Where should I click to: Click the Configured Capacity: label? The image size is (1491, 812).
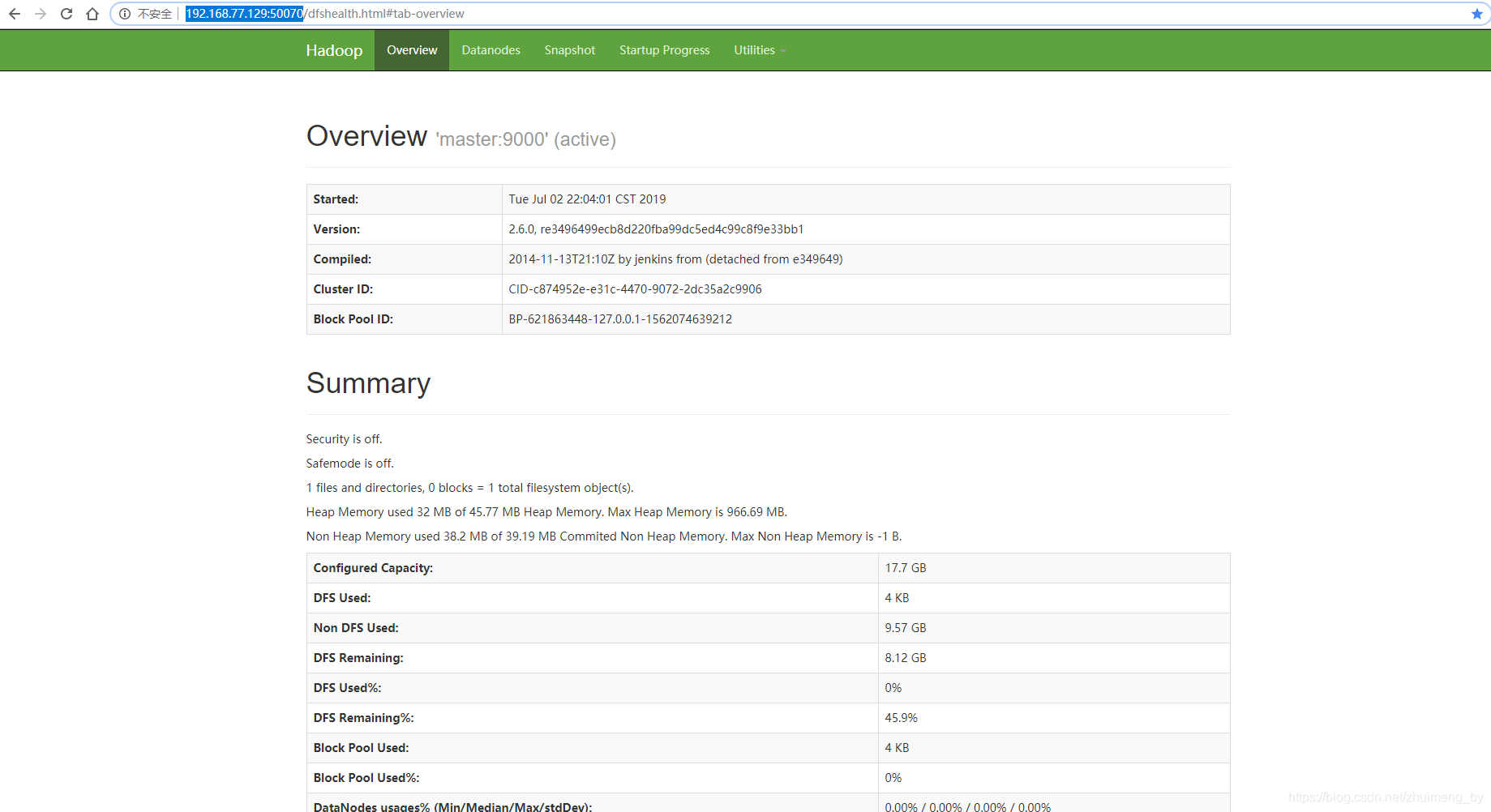tap(373, 568)
